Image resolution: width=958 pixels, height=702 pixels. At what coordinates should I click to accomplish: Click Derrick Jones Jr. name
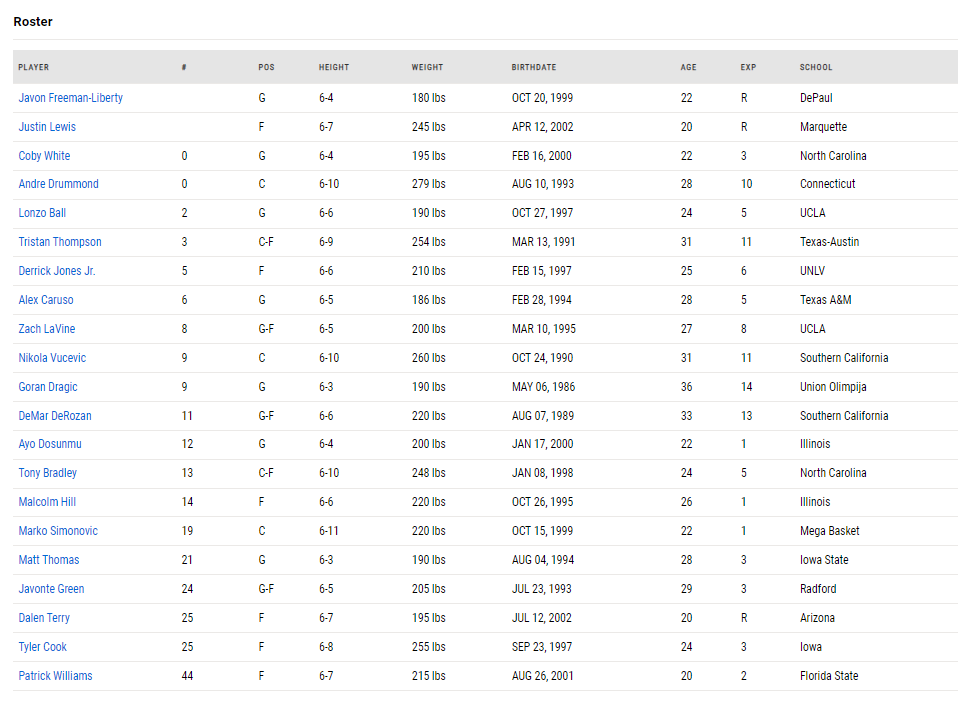pos(57,271)
